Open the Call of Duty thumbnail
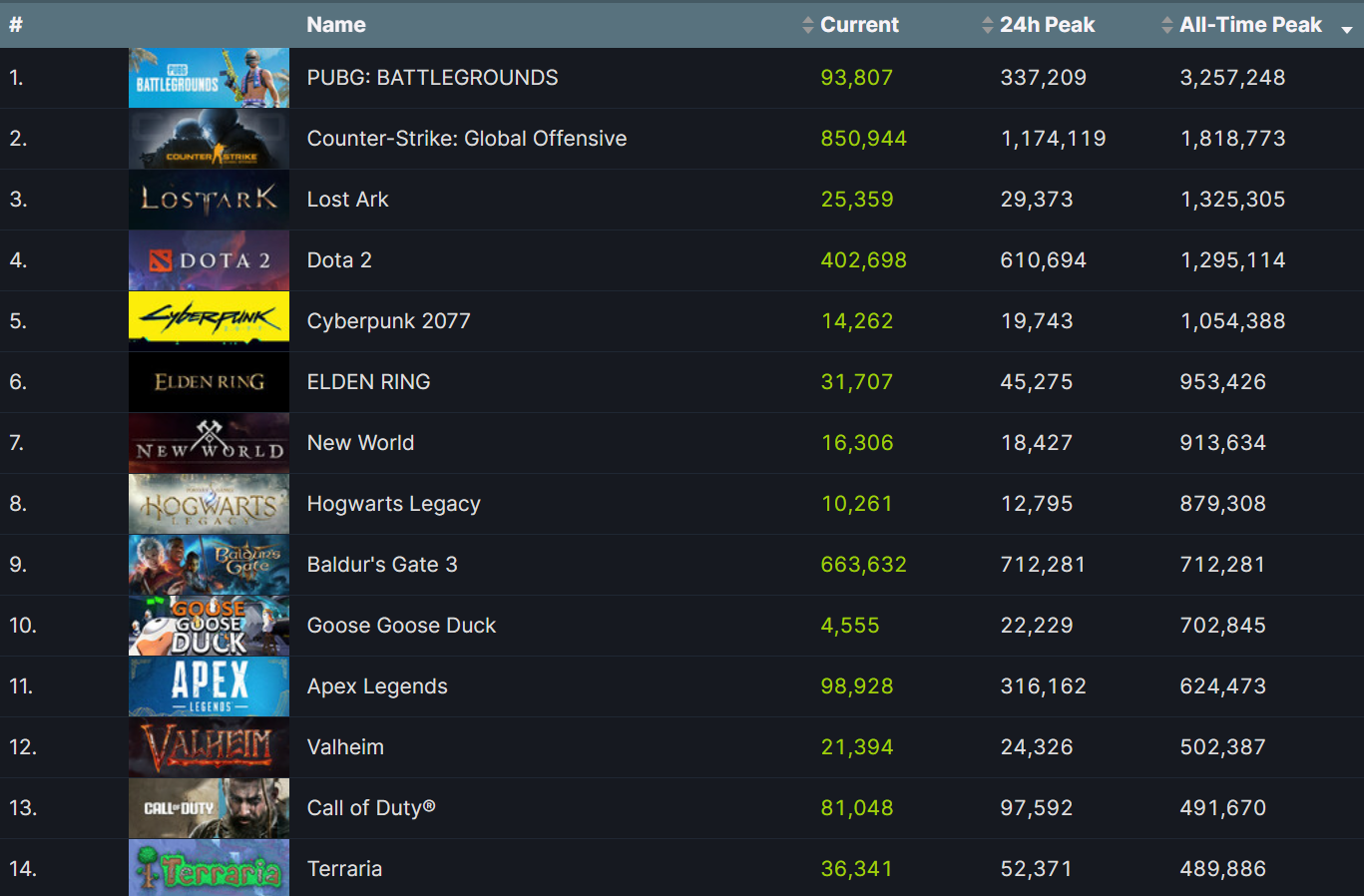Viewport: 1364px width, 896px height. point(209,808)
